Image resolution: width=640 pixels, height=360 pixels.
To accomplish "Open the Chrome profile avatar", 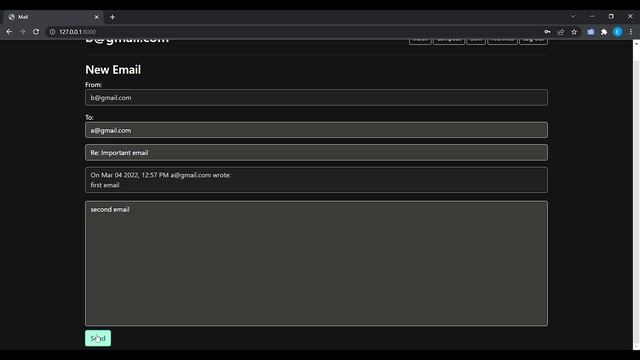I will (618, 31).
